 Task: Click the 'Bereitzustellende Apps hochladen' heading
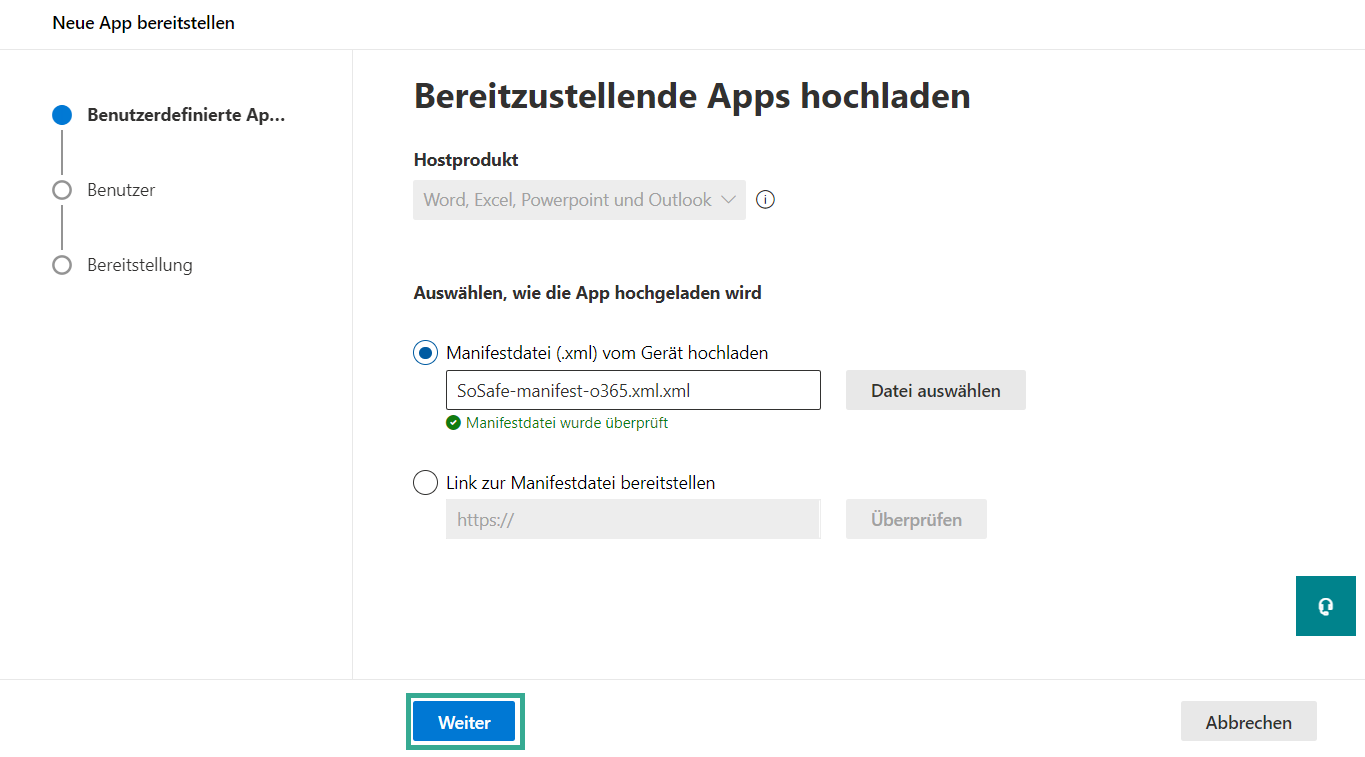click(692, 96)
